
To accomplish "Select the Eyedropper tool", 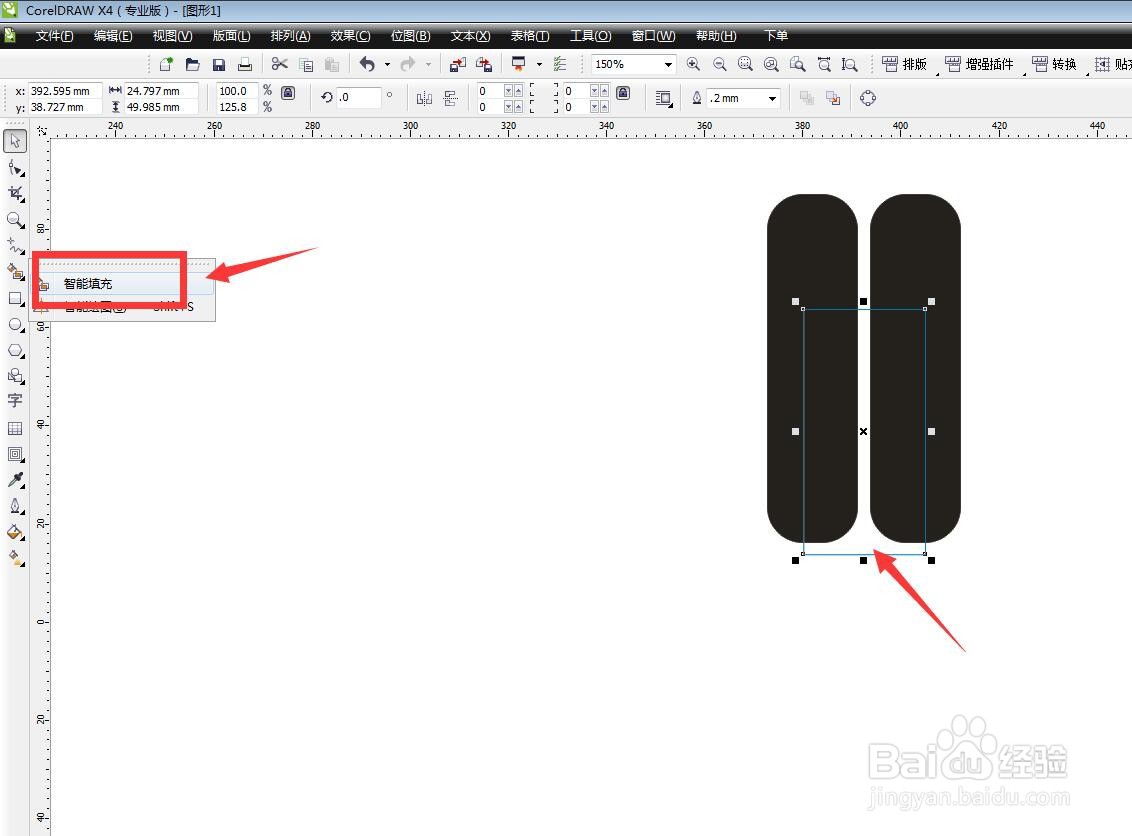I will (15, 480).
